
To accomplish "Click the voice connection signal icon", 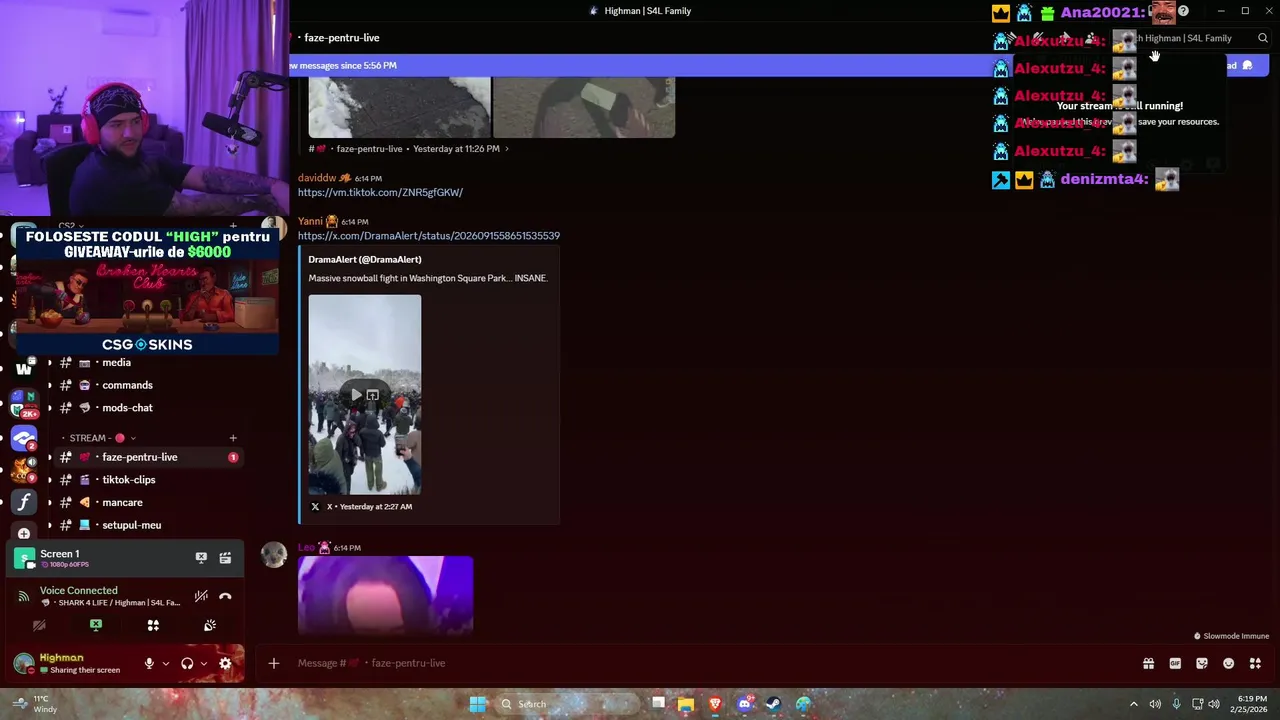I will (x=23, y=596).
